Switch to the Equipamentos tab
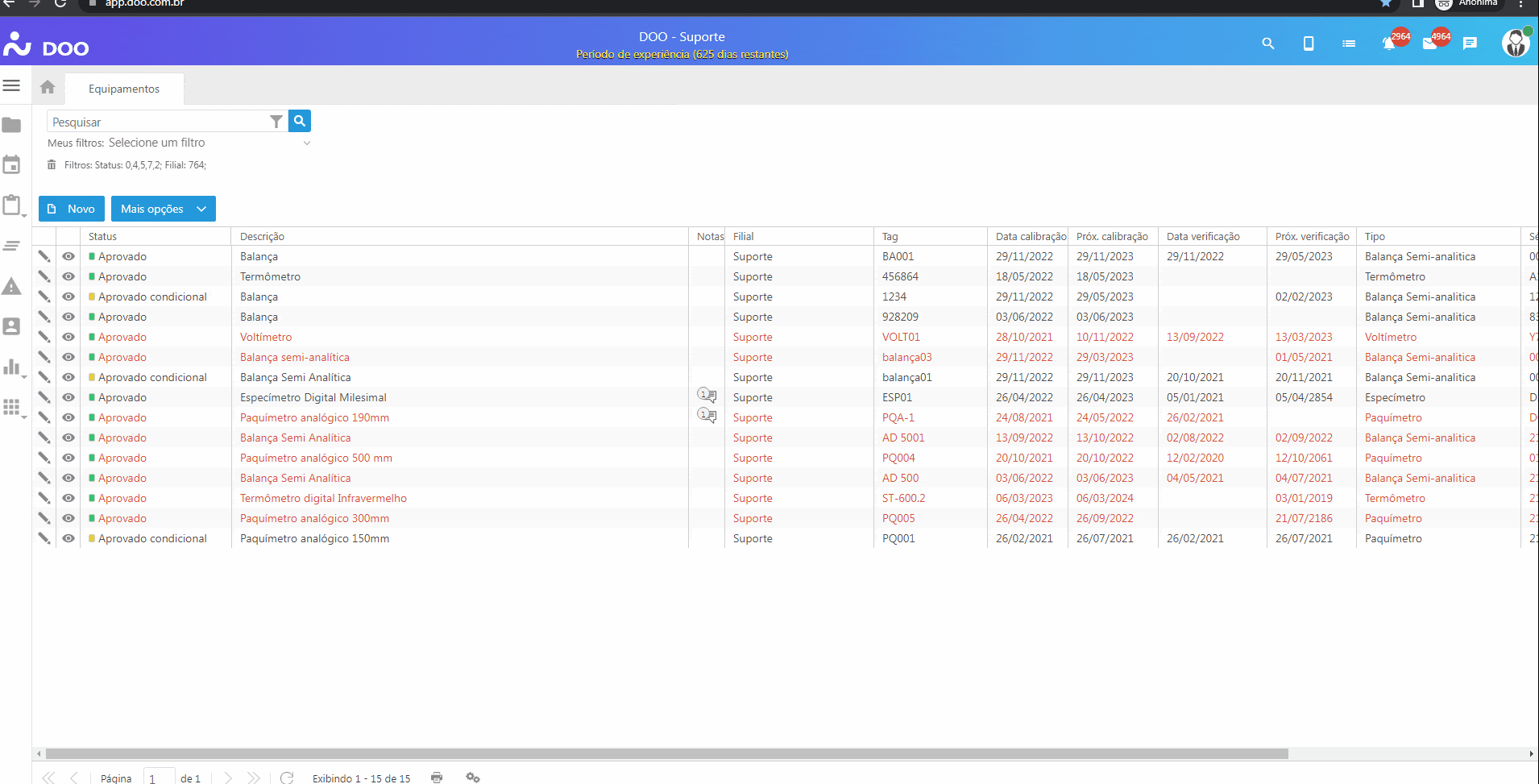The image size is (1539, 784). [x=124, y=89]
